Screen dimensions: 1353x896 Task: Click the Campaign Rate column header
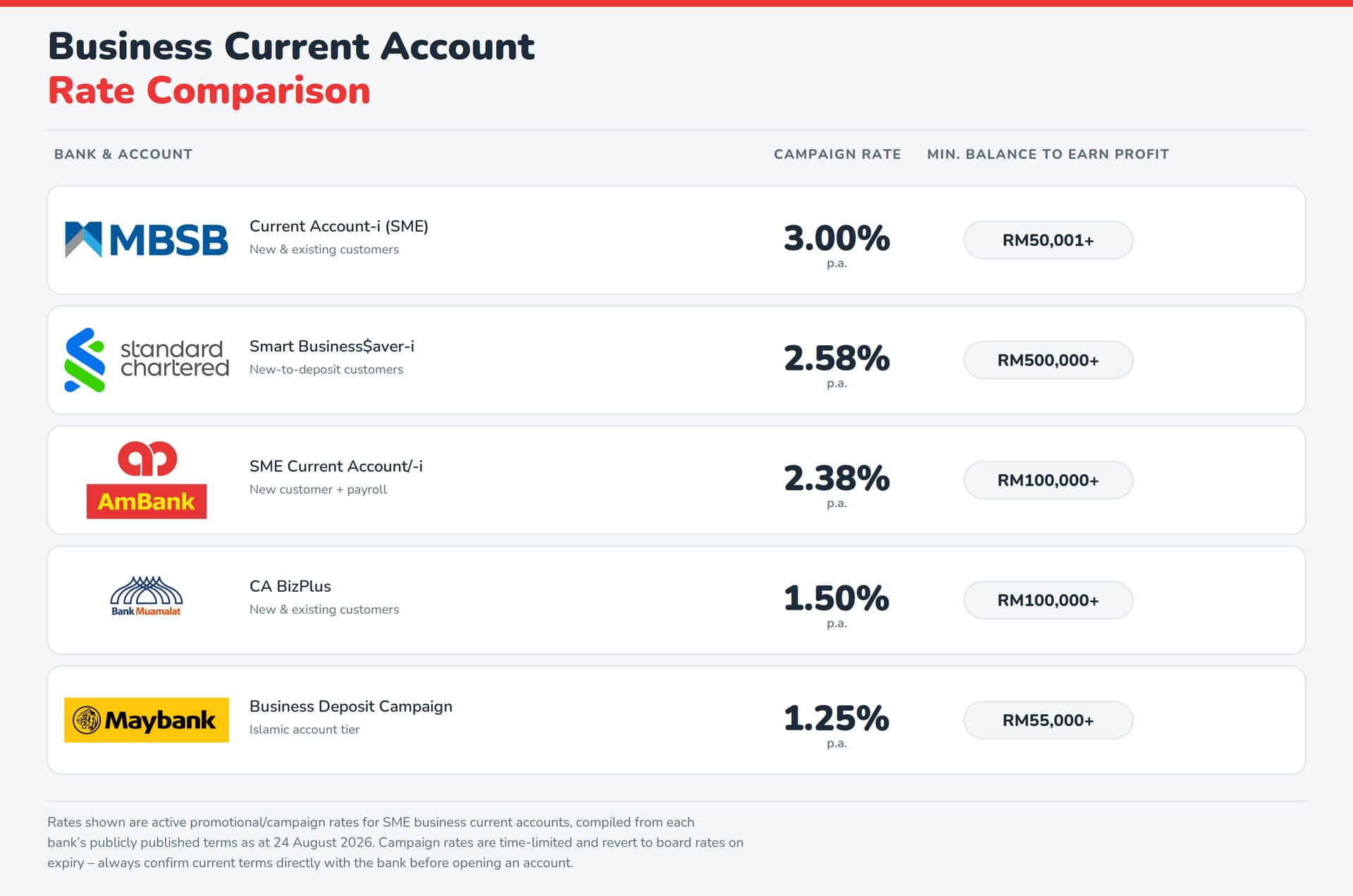click(837, 154)
